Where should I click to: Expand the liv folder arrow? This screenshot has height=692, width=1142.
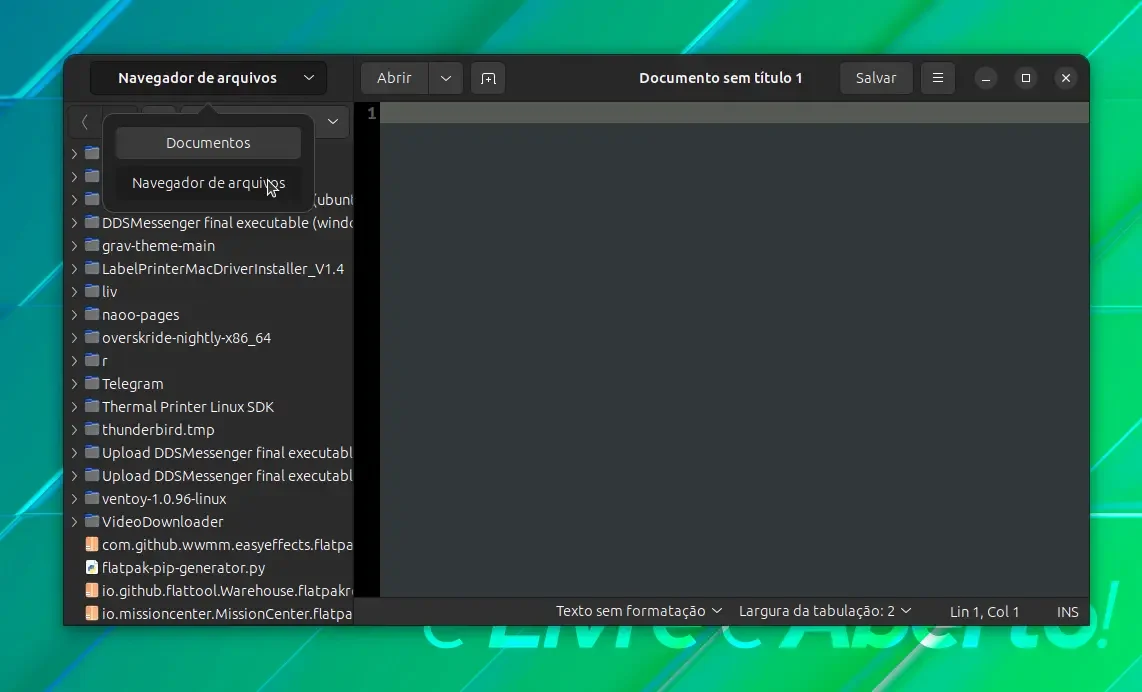point(74,291)
